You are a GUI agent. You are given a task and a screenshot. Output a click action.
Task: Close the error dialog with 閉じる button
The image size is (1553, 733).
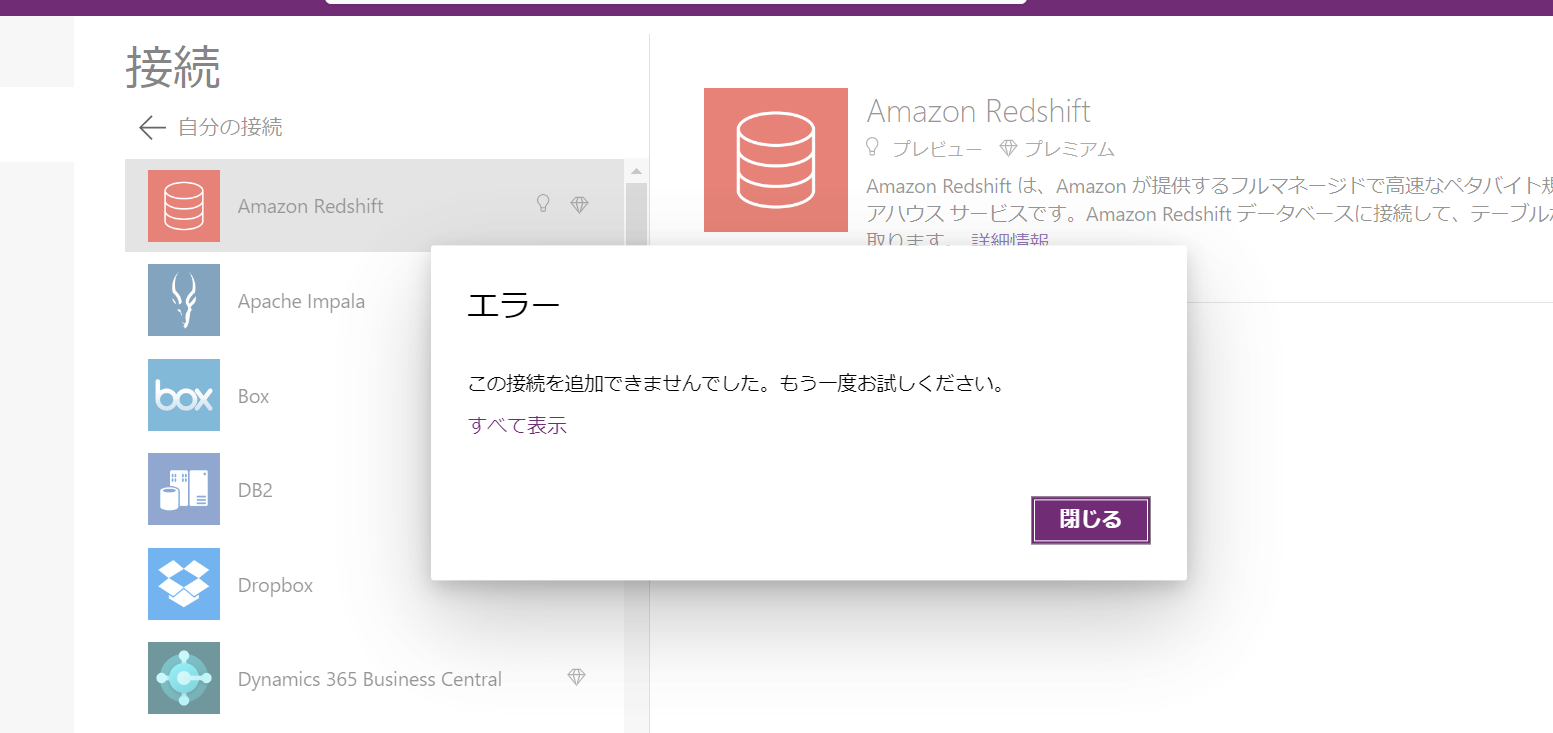pos(1090,520)
